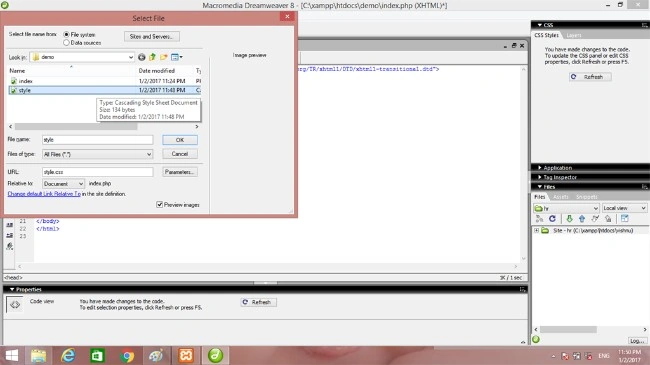Click inside the URL input field
Viewport: 650px width, 365px height.
pos(97,172)
